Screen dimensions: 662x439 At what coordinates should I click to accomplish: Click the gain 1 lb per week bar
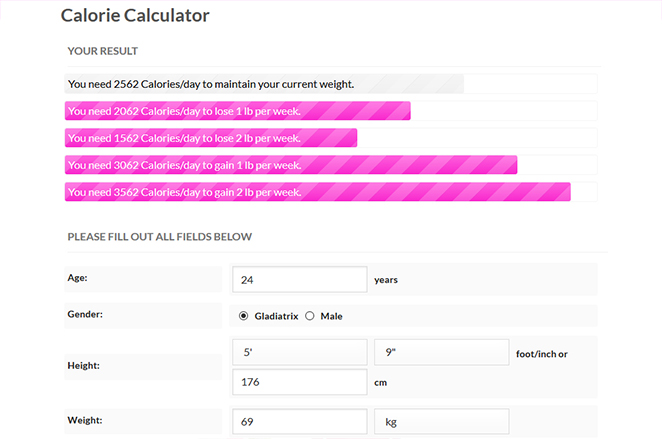point(291,165)
